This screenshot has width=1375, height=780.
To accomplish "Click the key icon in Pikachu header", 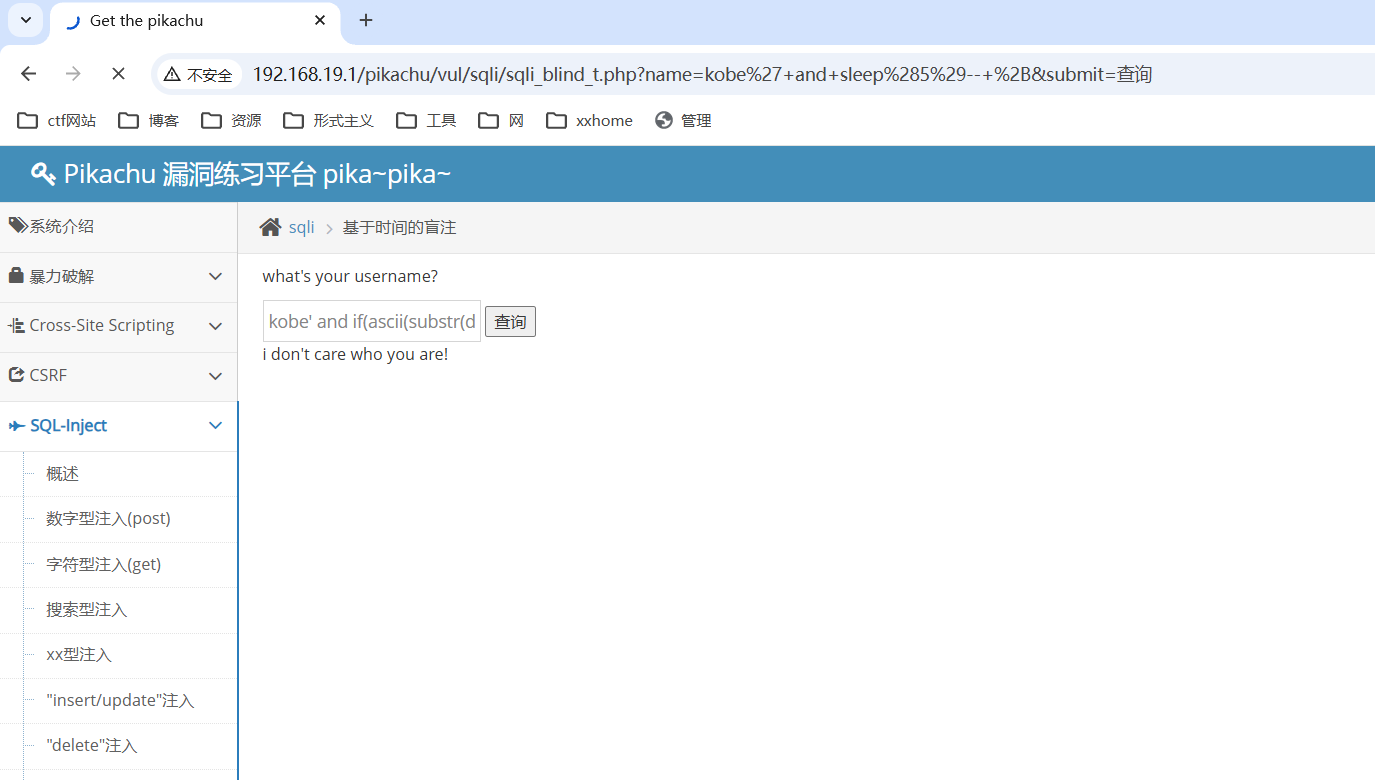I will [x=43, y=174].
